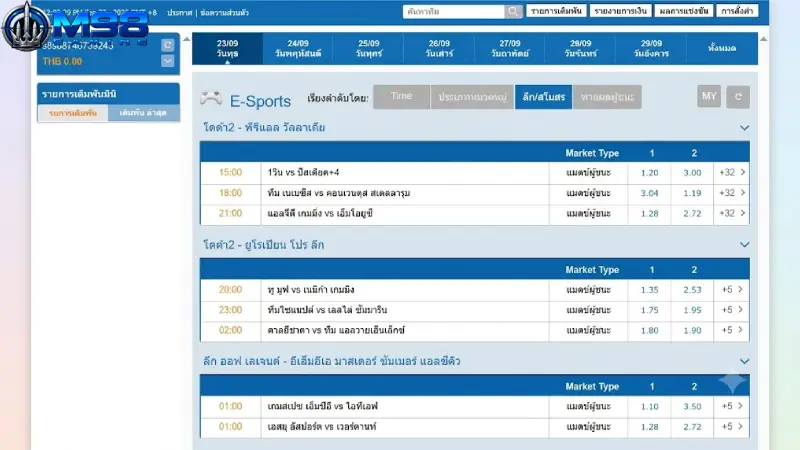Click the ทีม เนเมซิส vs คอนเวนตุส match name
This screenshot has width=800, height=450.
(x=339, y=193)
